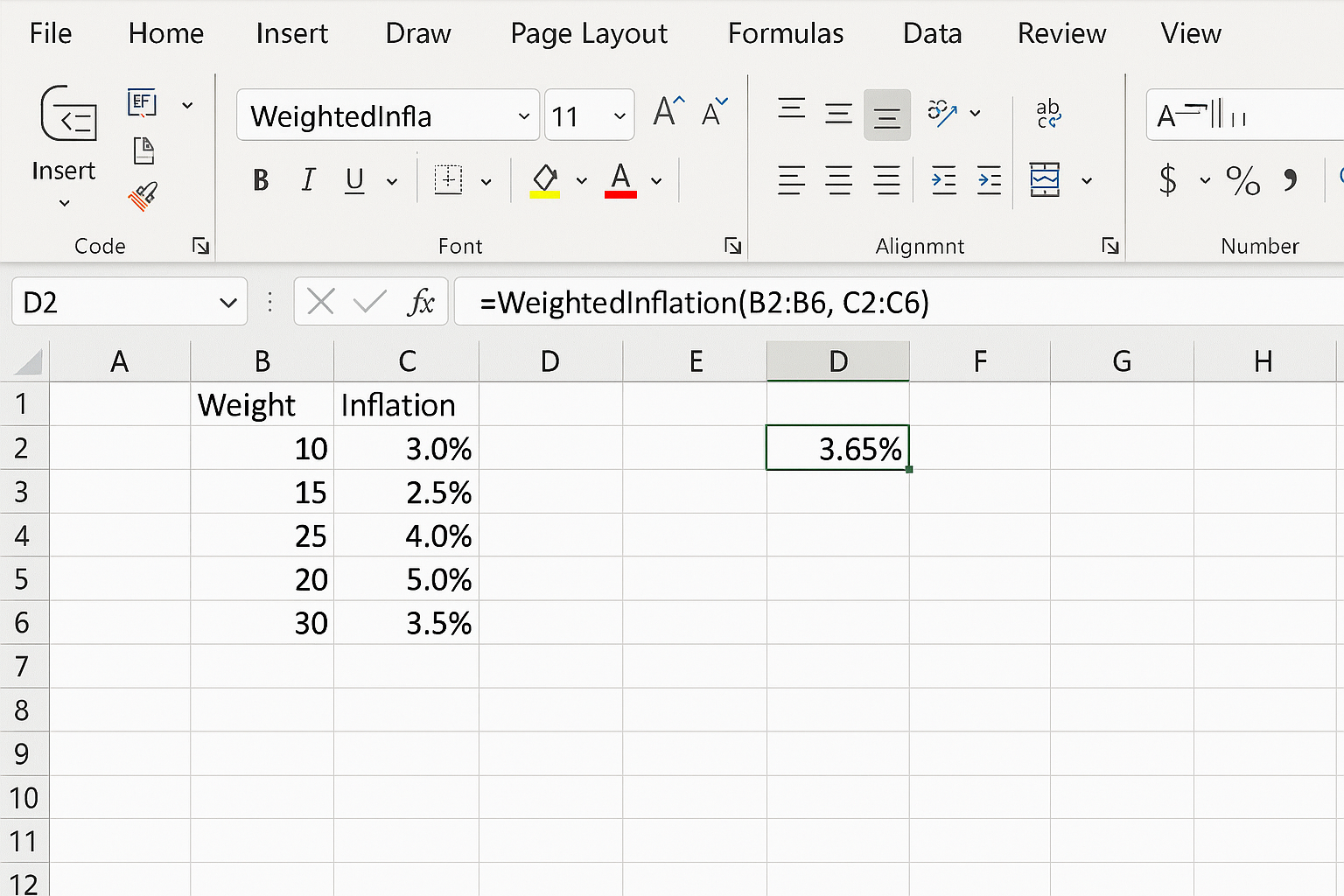
Task: Align text to middle
Action: coord(839,113)
